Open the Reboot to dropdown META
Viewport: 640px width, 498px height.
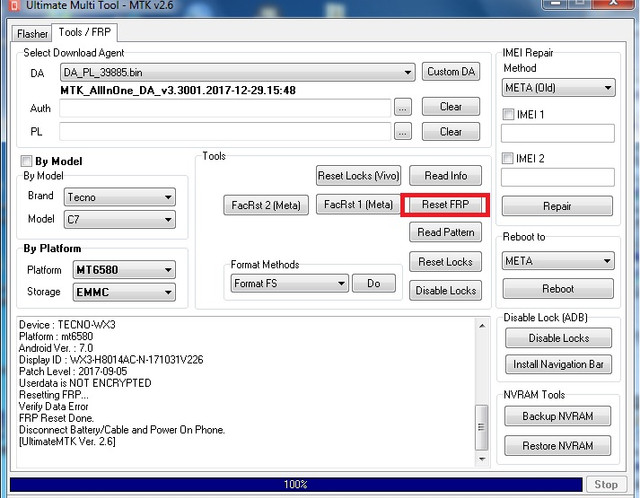click(x=558, y=260)
